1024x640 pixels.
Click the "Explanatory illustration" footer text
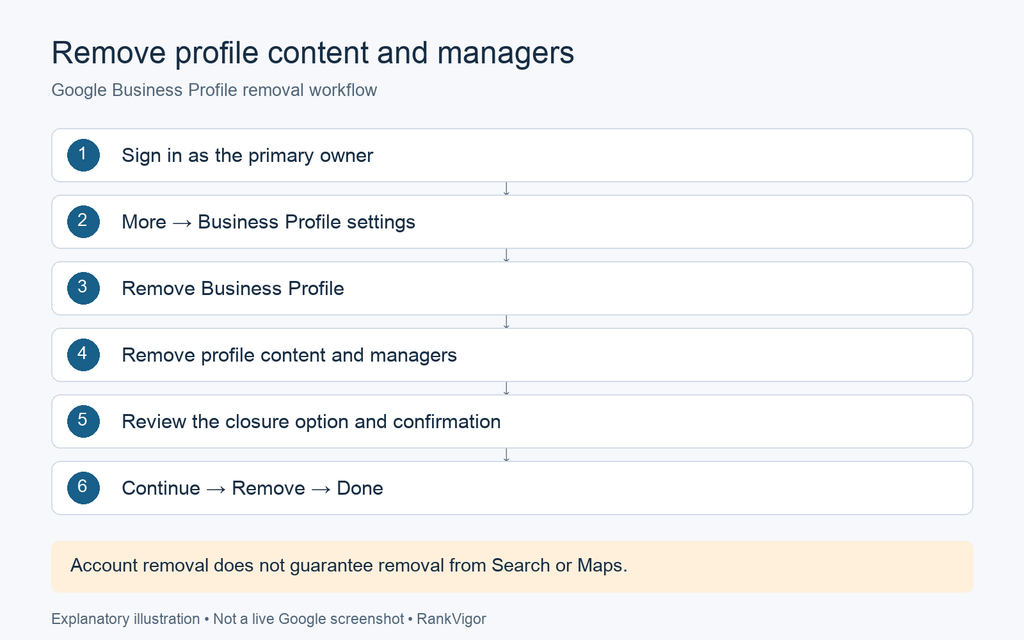pyautogui.click(x=125, y=619)
